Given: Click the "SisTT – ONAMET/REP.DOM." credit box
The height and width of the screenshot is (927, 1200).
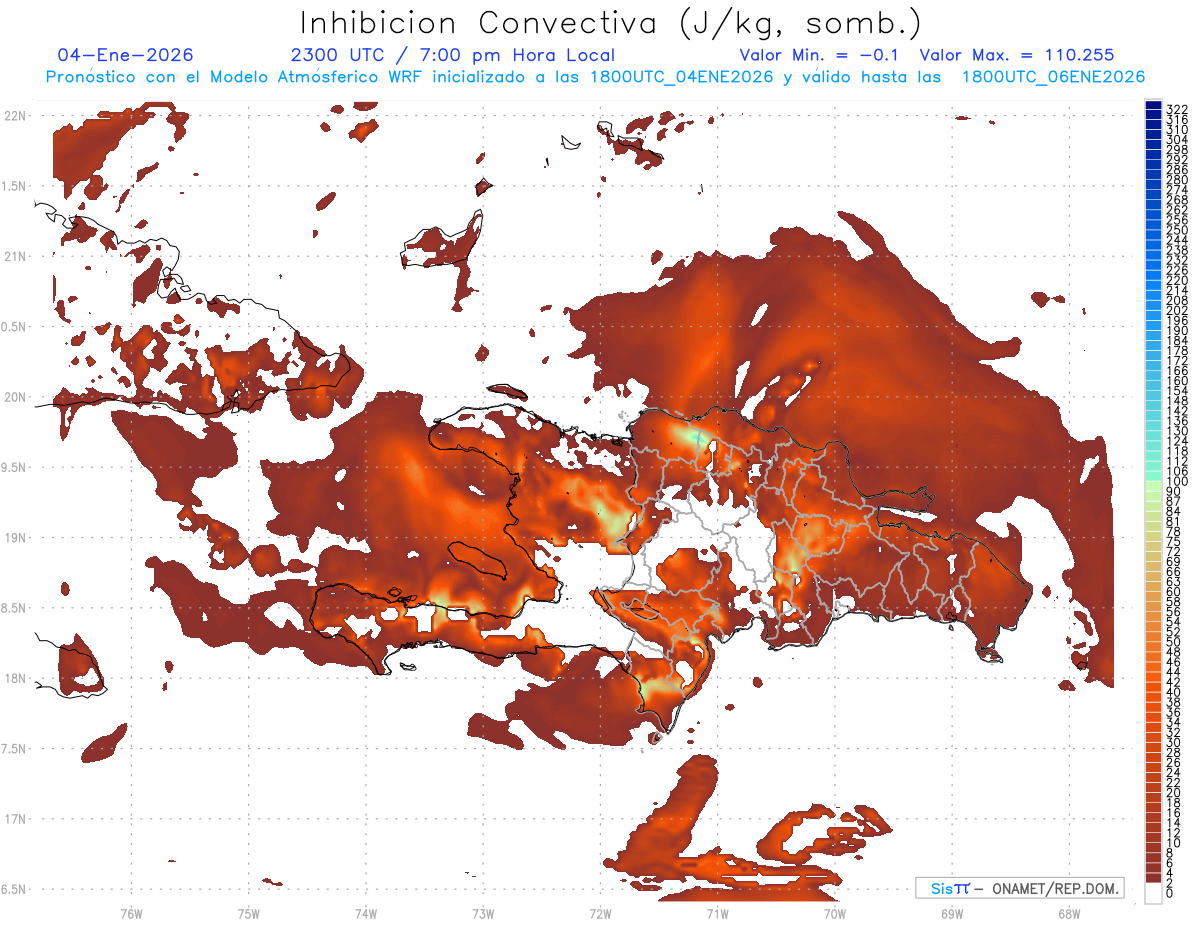Looking at the screenshot, I should pyautogui.click(x=1019, y=888).
